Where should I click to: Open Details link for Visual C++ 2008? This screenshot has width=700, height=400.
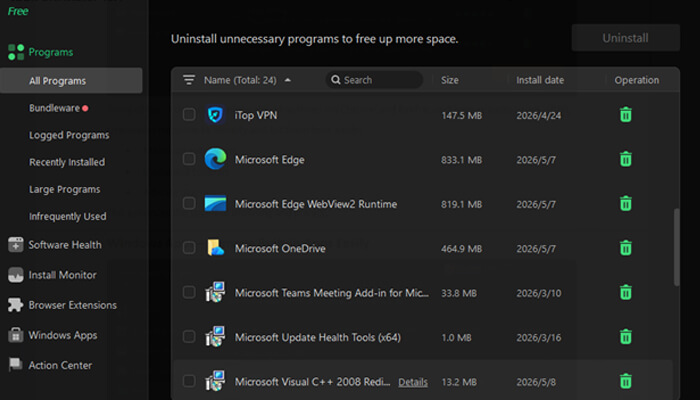click(413, 382)
